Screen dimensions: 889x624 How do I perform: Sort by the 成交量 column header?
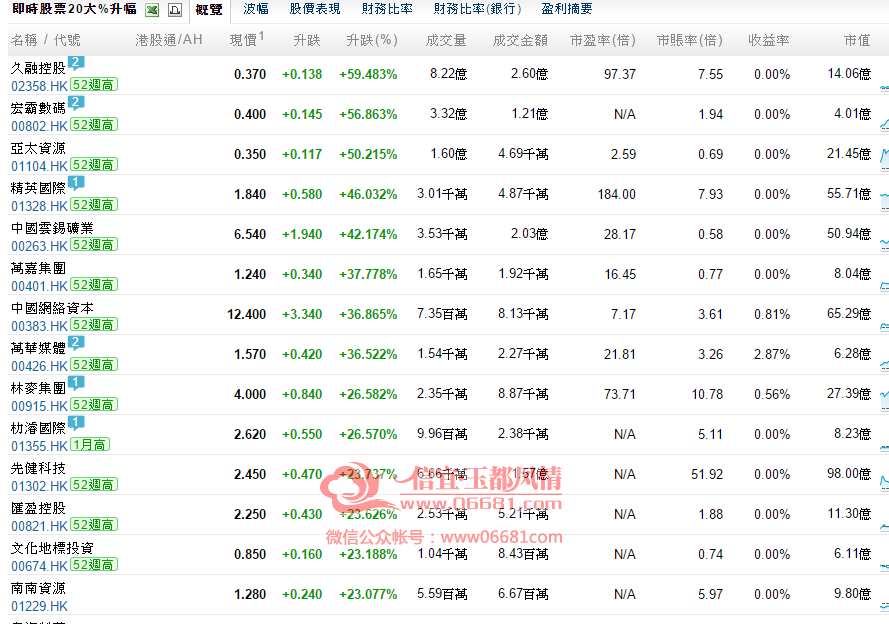click(446, 40)
